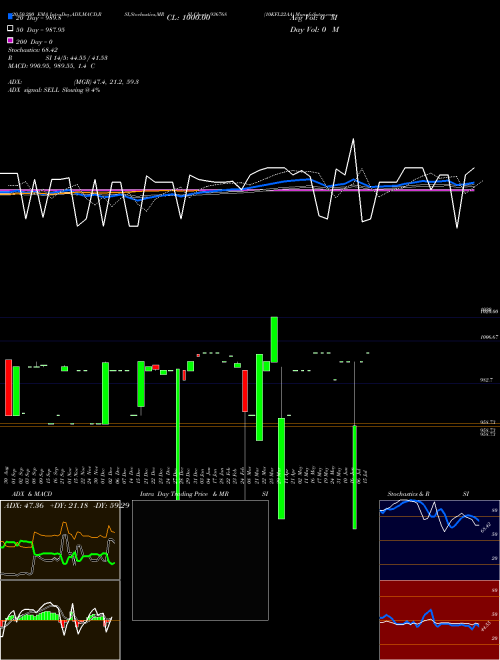Click the 'ADX & MACD' panel title
500x660 pixels.
pyautogui.click(x=32, y=494)
